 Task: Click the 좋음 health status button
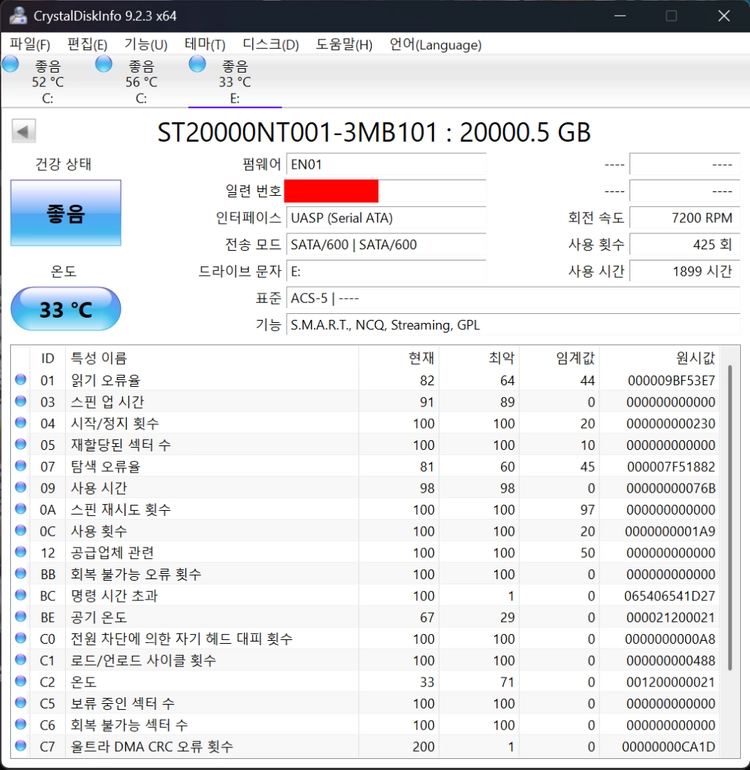pos(66,213)
